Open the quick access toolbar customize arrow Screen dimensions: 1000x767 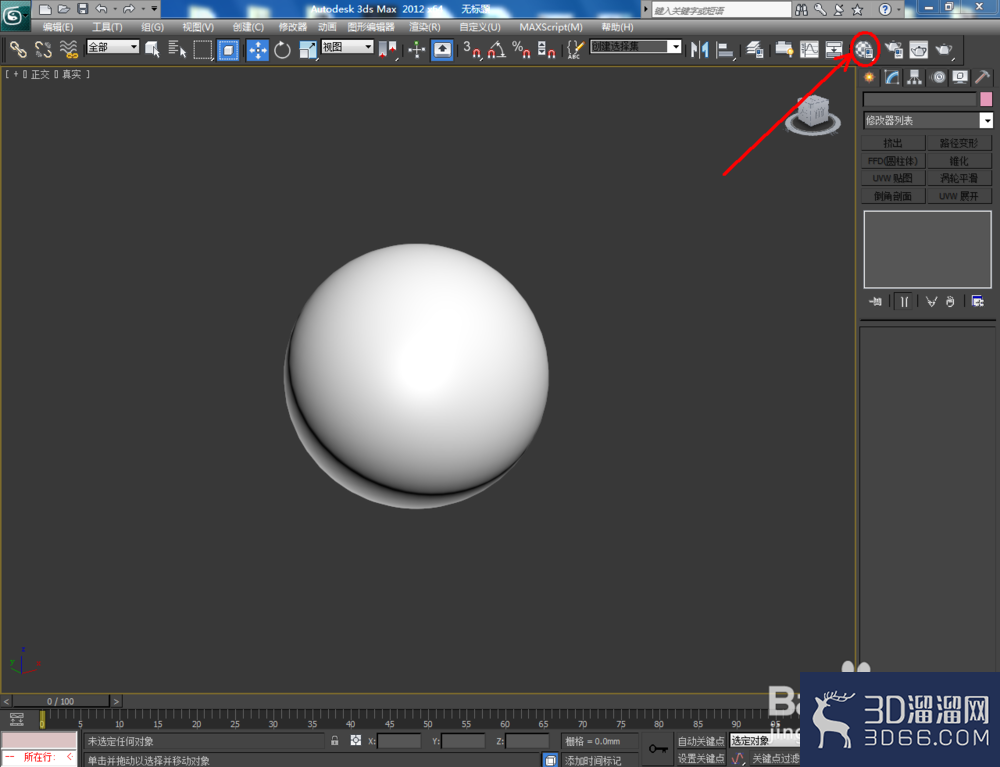point(154,9)
